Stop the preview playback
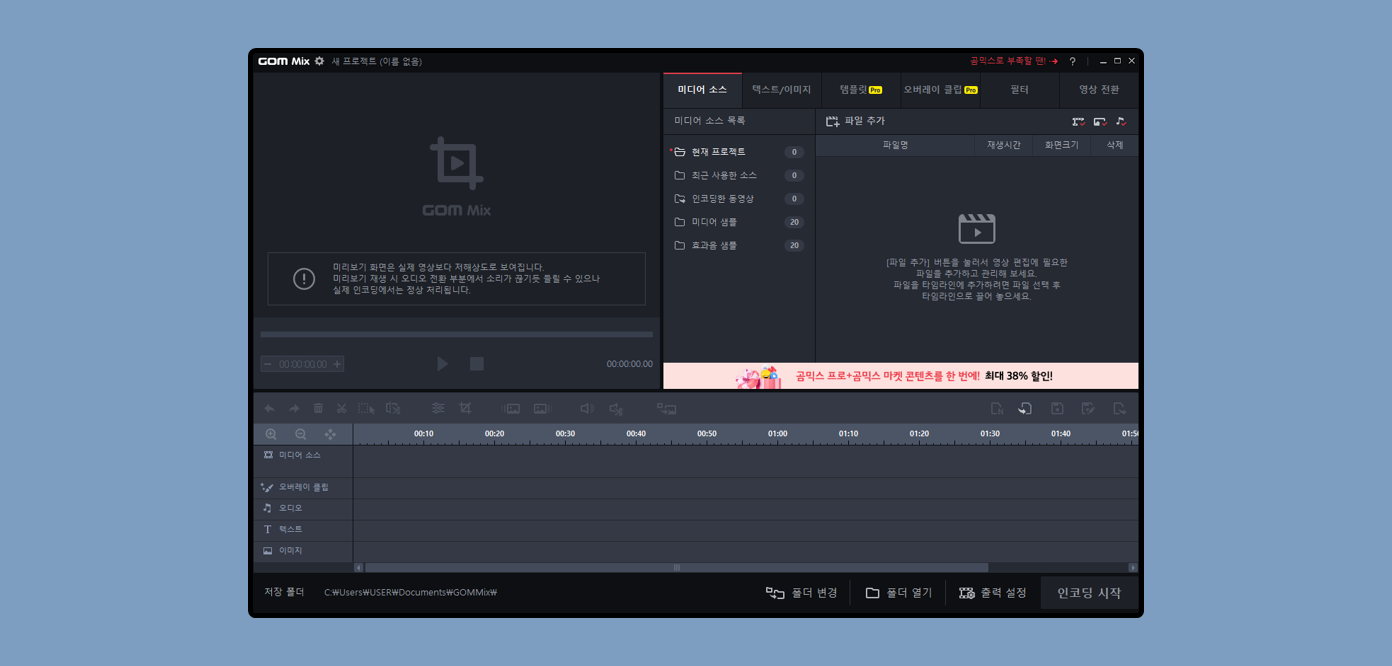 477,364
